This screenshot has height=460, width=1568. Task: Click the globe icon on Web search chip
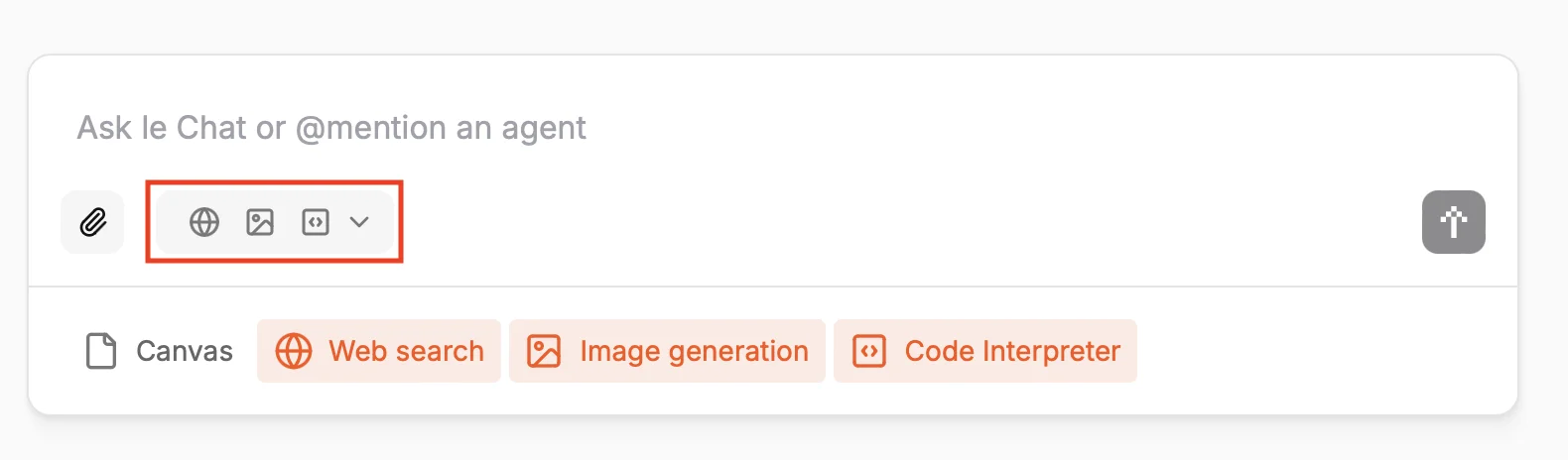[294, 351]
